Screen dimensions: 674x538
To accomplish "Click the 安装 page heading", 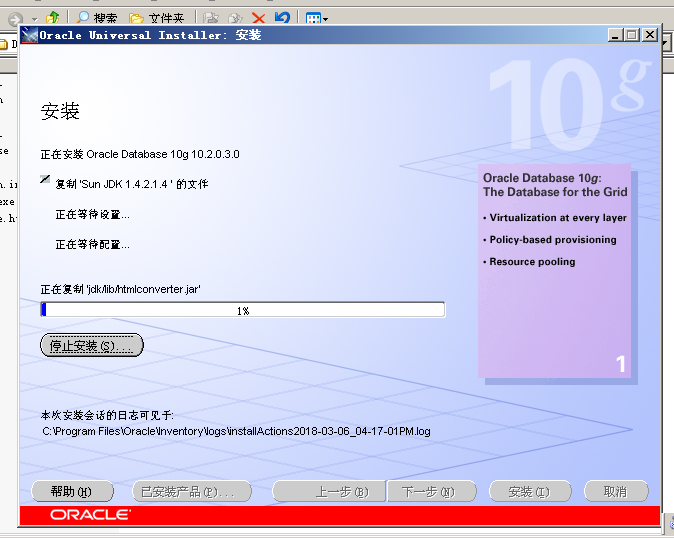I will [x=60, y=111].
